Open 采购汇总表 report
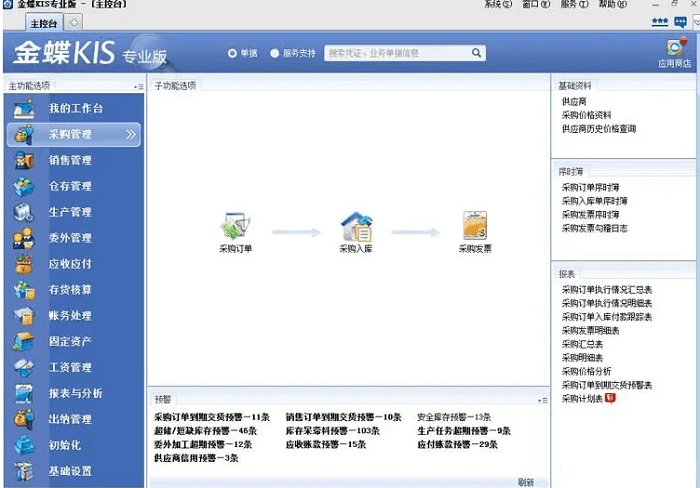 [582, 344]
